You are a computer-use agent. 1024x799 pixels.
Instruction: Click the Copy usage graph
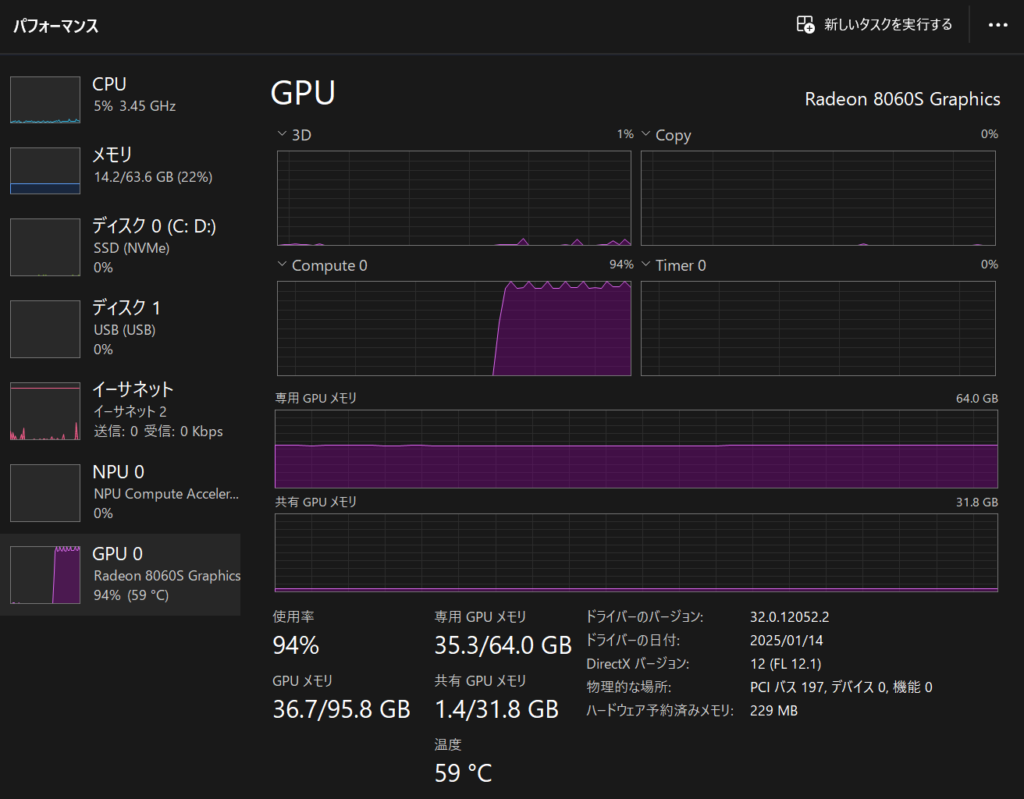pyautogui.click(x=818, y=198)
